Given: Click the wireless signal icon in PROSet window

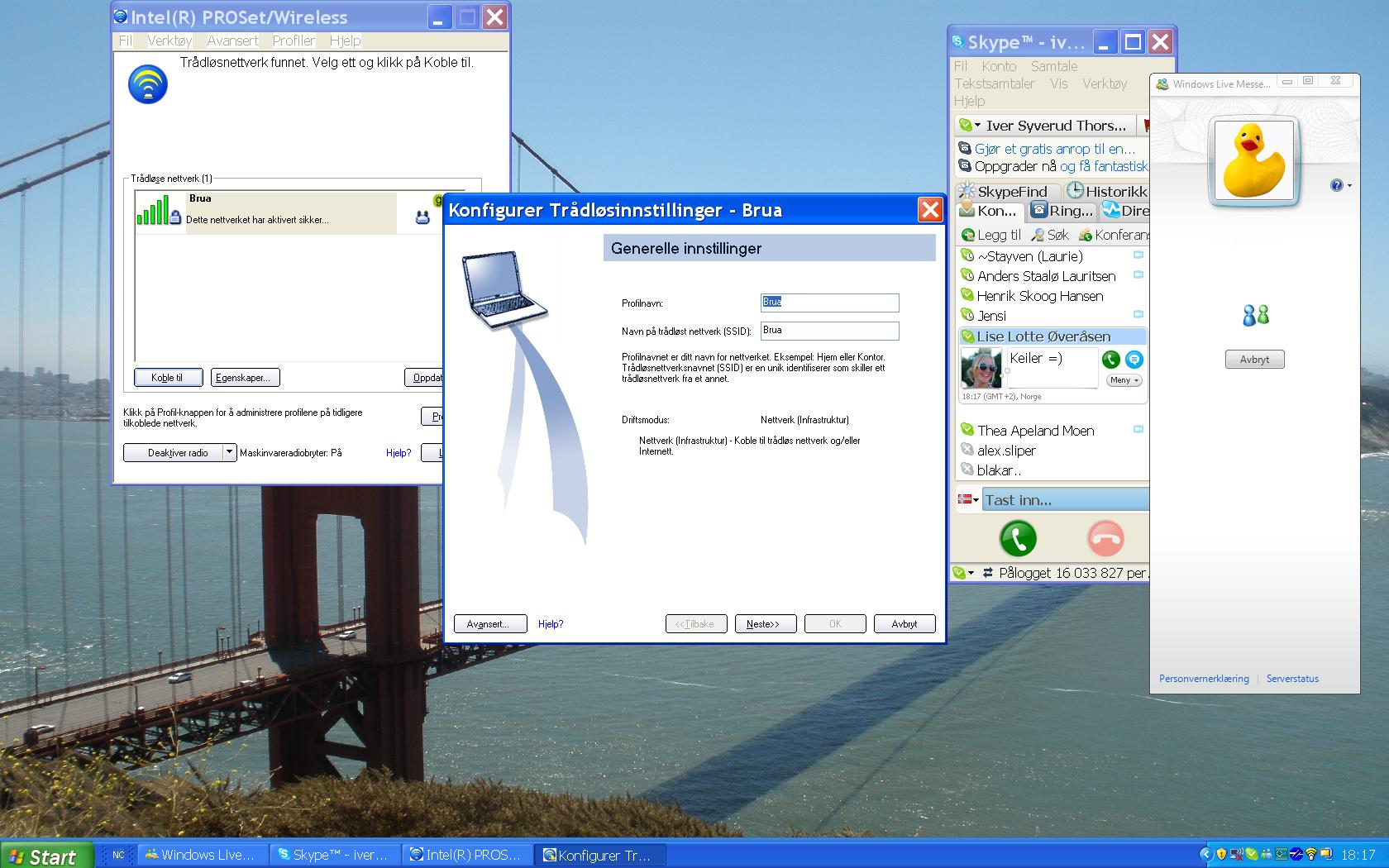Looking at the screenshot, I should point(148,84).
